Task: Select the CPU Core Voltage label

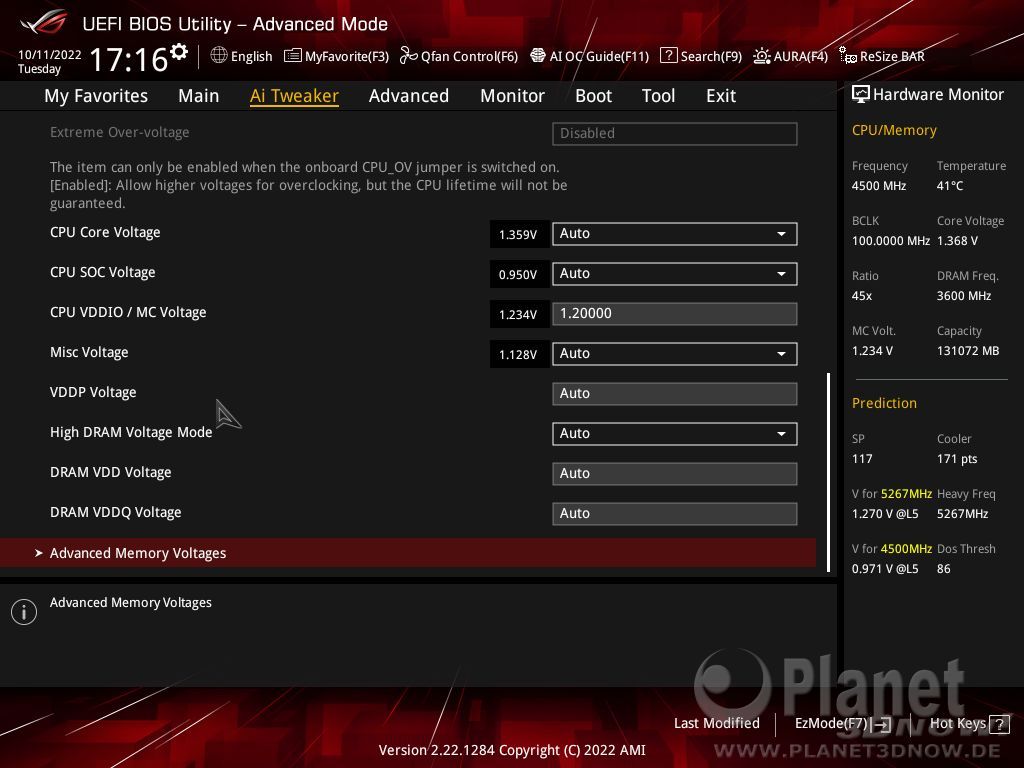Action: [105, 232]
